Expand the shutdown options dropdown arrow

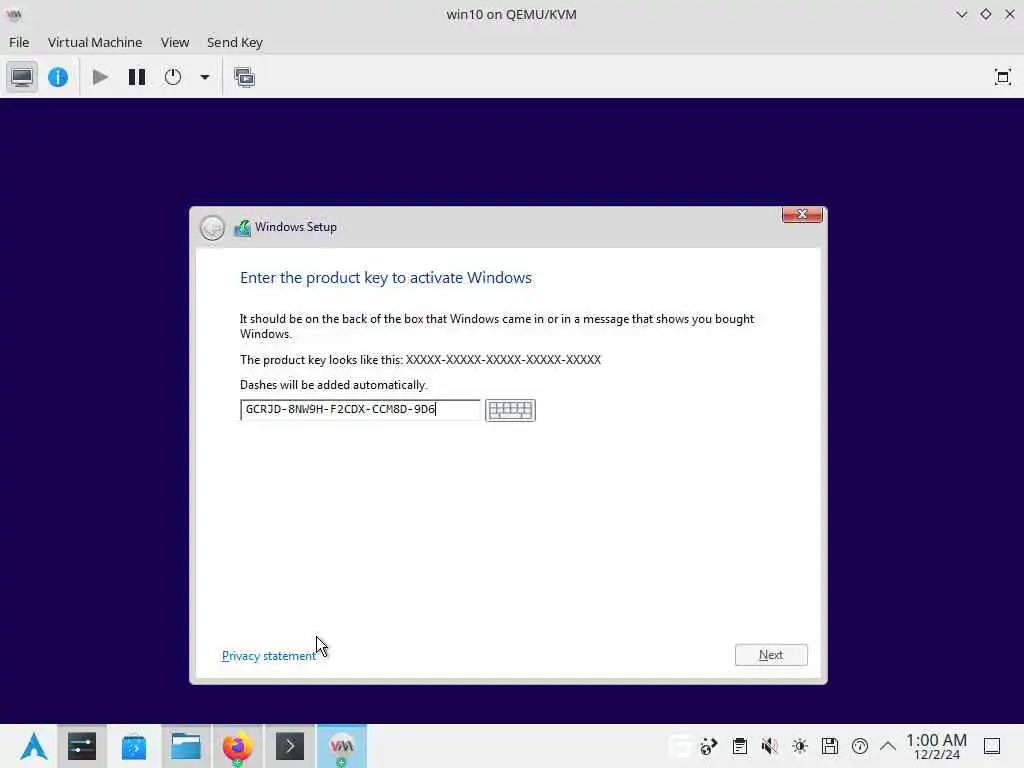point(204,77)
